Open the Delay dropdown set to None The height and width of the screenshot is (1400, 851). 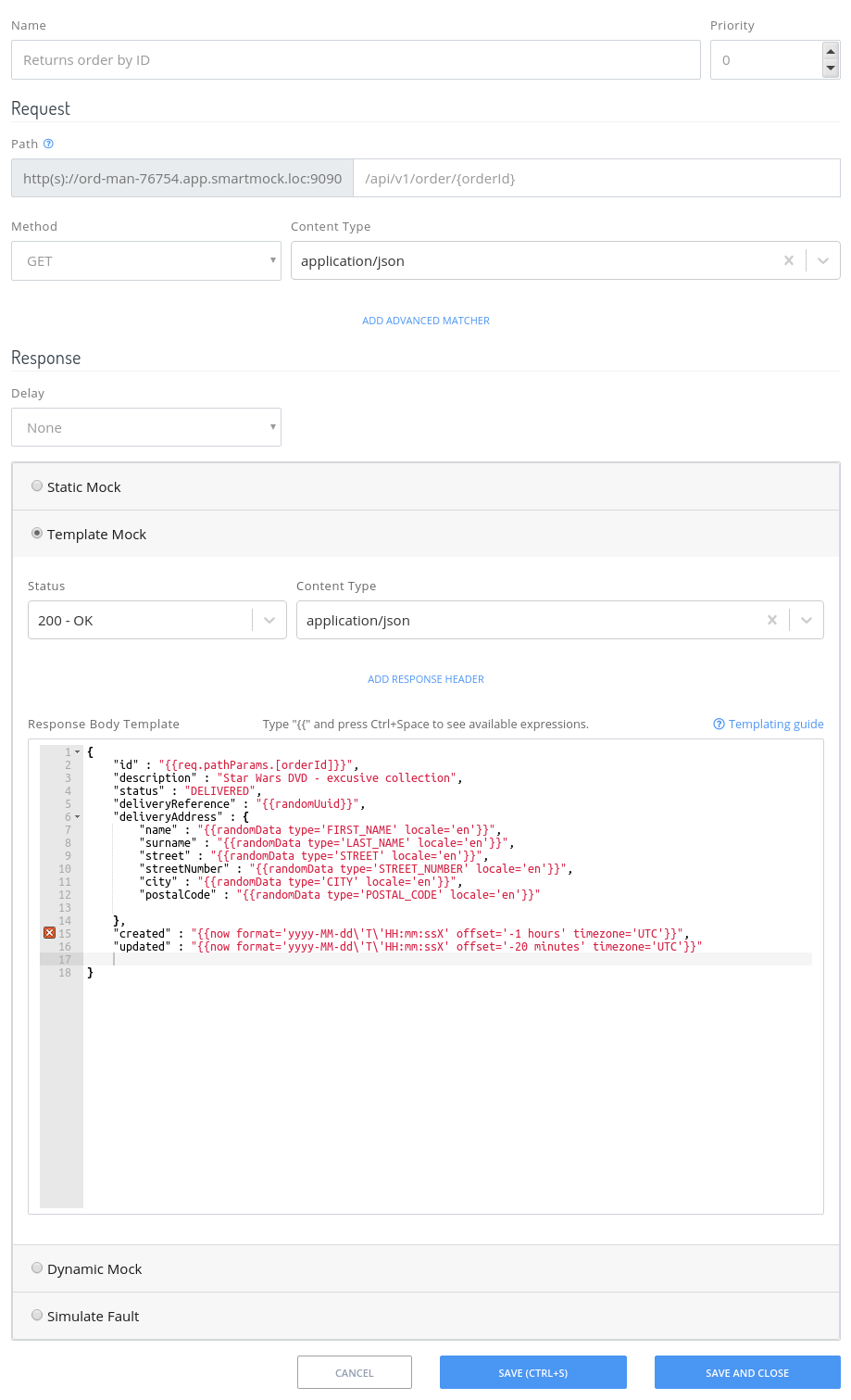point(146,428)
